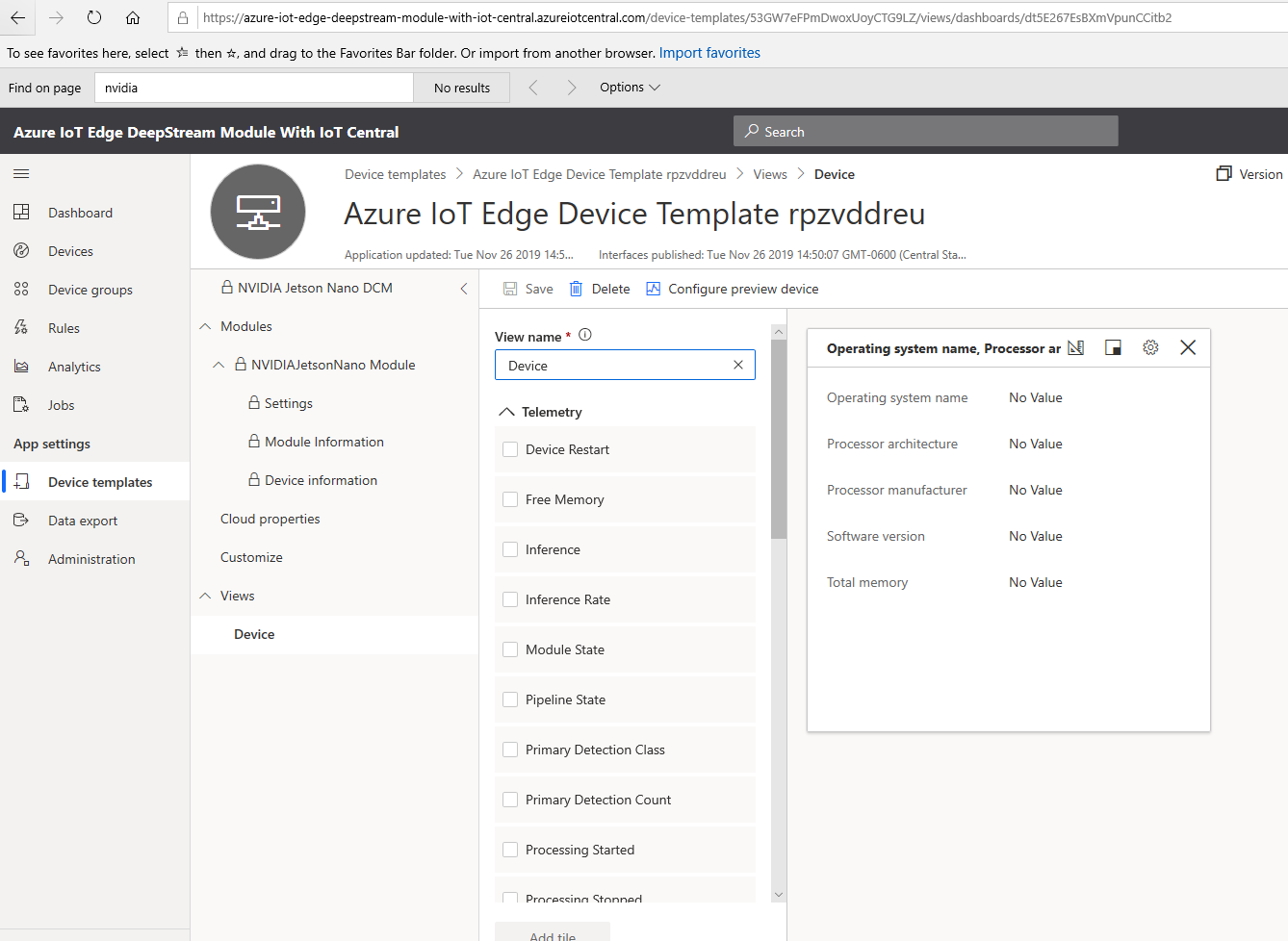Go to the browser home icon
This screenshot has height=941, width=1288.
point(133,17)
